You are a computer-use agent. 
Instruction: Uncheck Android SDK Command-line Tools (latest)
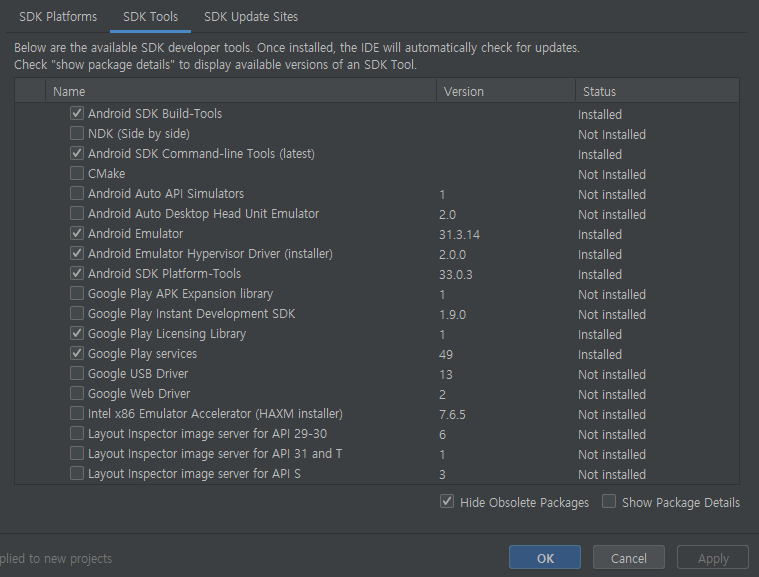(x=76, y=153)
